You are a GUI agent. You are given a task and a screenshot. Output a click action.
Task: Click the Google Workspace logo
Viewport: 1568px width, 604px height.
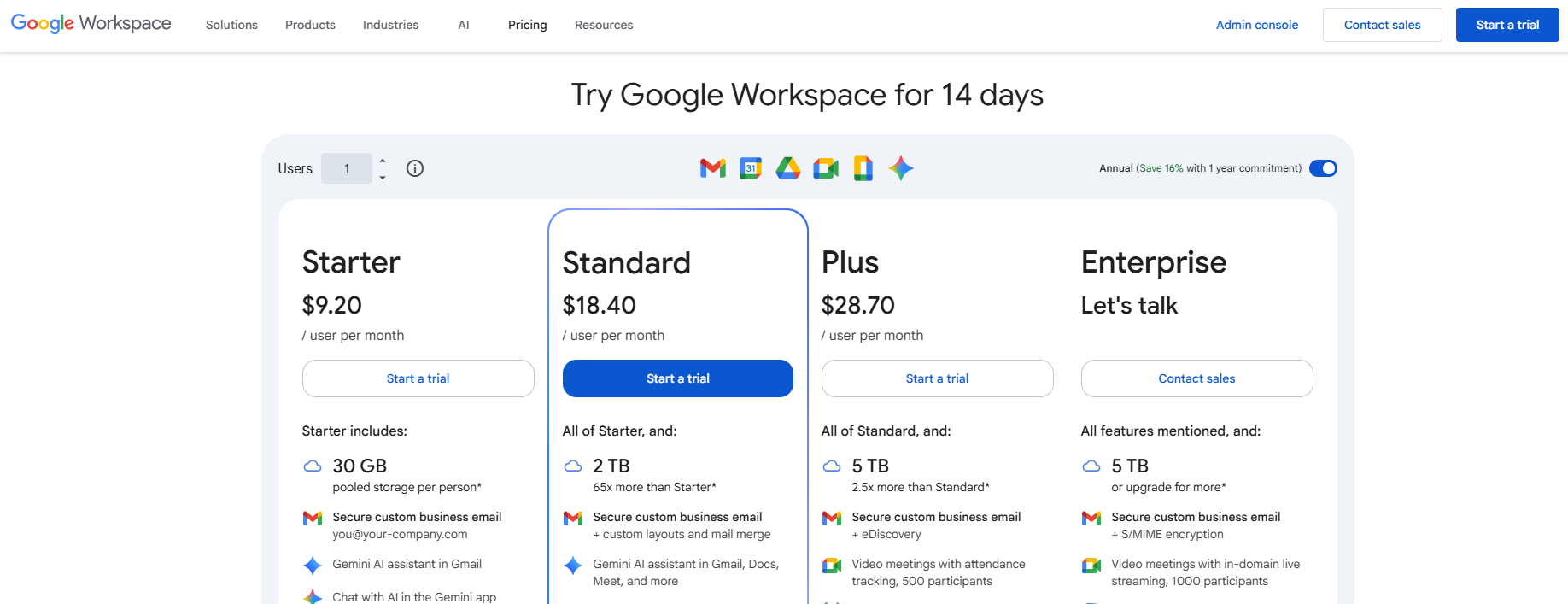(x=91, y=24)
